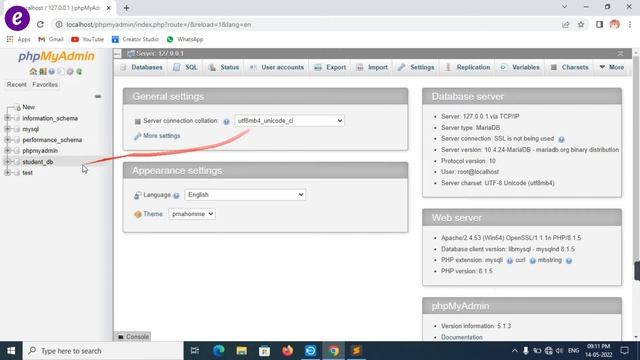Image resolution: width=640 pixels, height=360 pixels.
Task: Open the Replication tab
Action: 468,67
